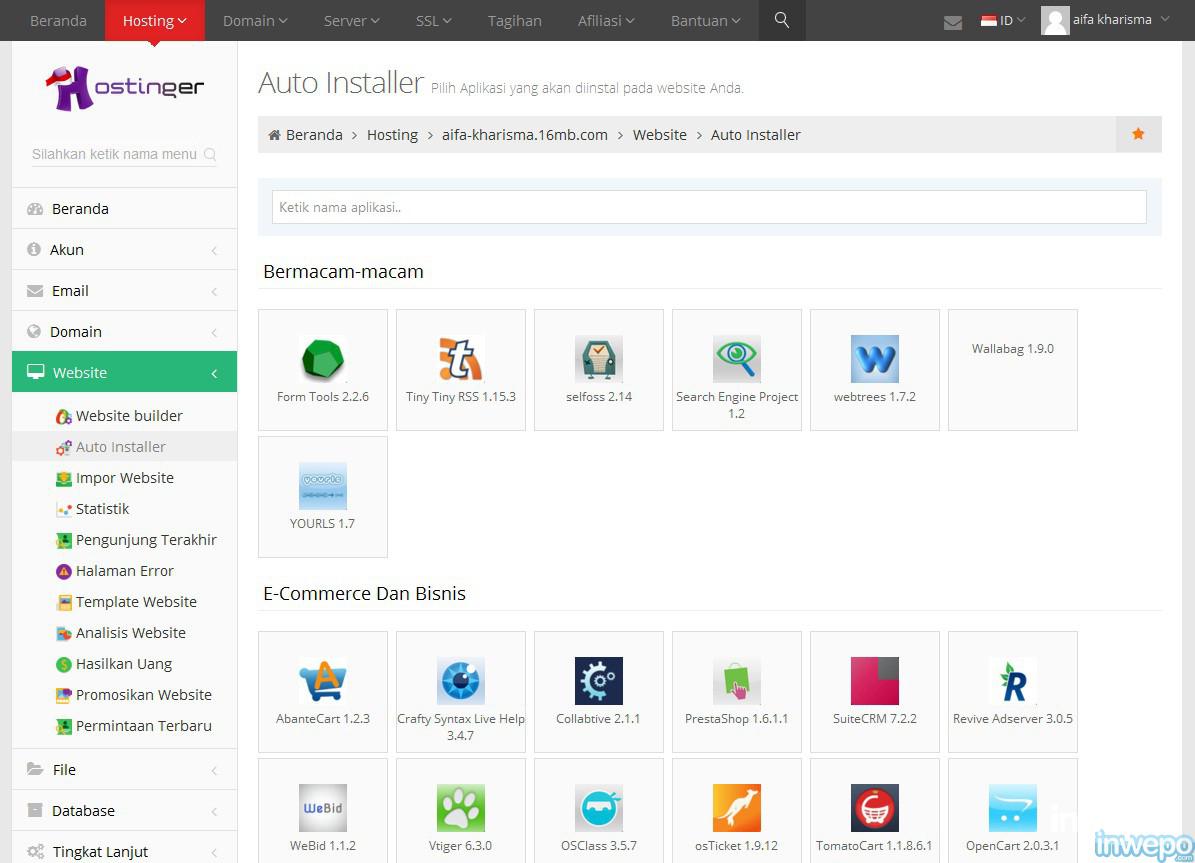Click the envelope messages icon

[x=953, y=22]
